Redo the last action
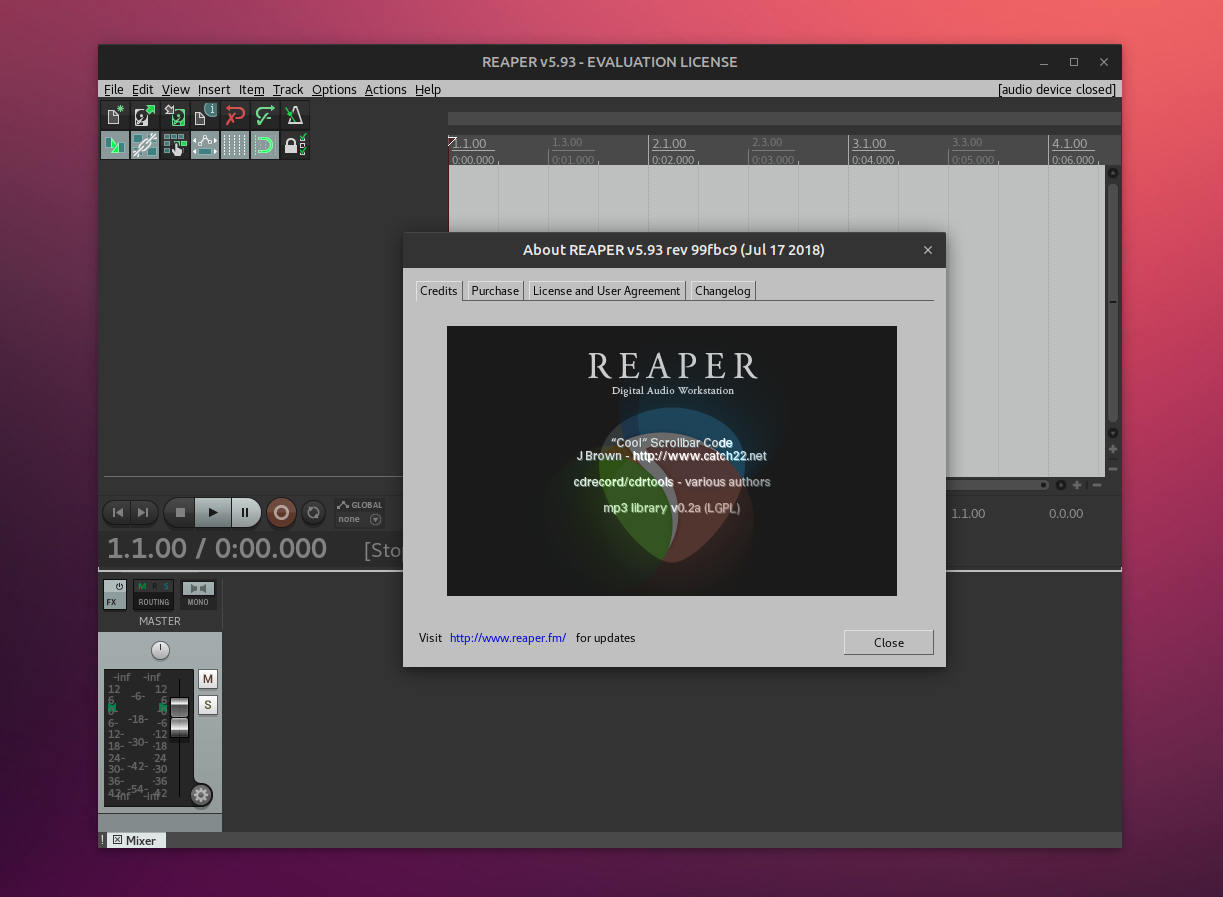 [265, 115]
